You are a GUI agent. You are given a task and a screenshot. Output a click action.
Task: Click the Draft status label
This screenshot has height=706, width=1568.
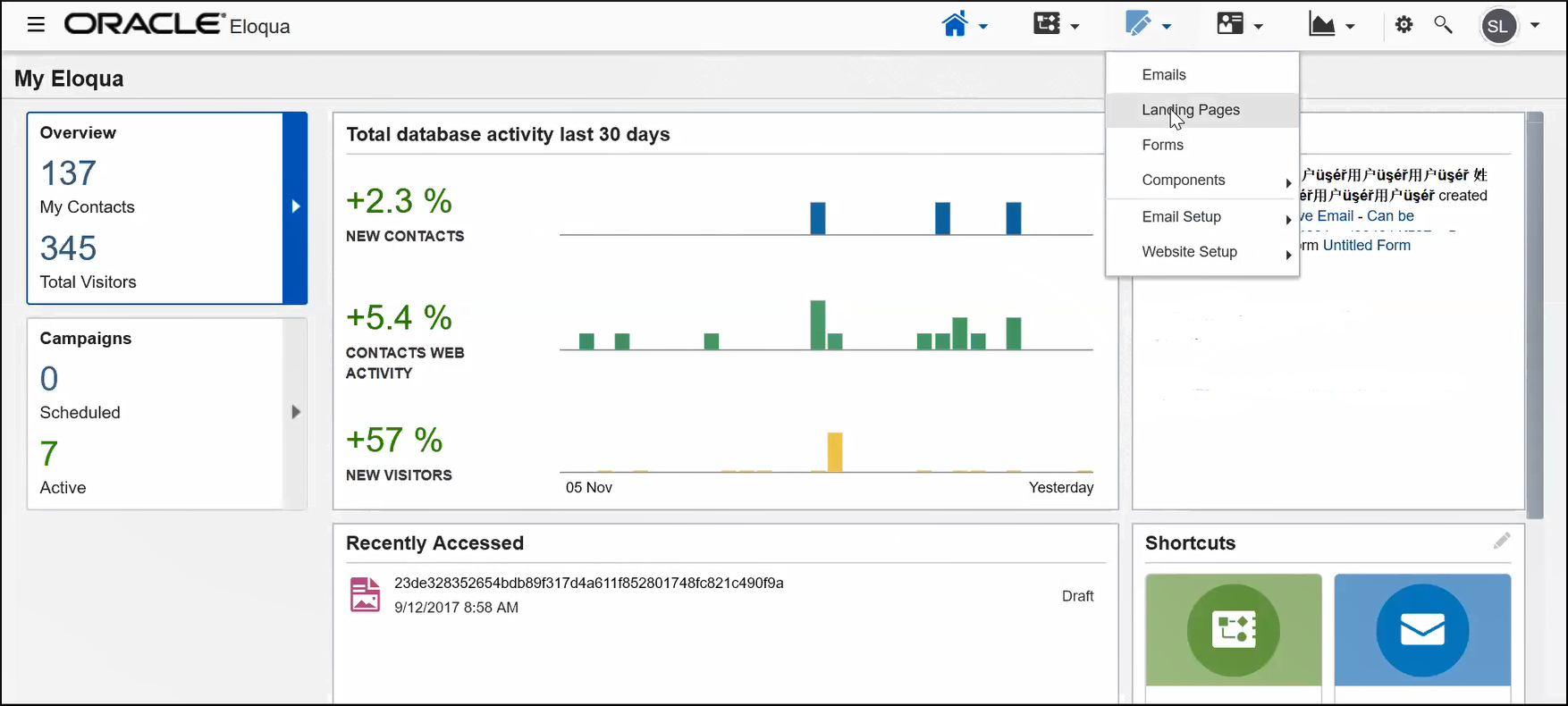pyautogui.click(x=1077, y=596)
